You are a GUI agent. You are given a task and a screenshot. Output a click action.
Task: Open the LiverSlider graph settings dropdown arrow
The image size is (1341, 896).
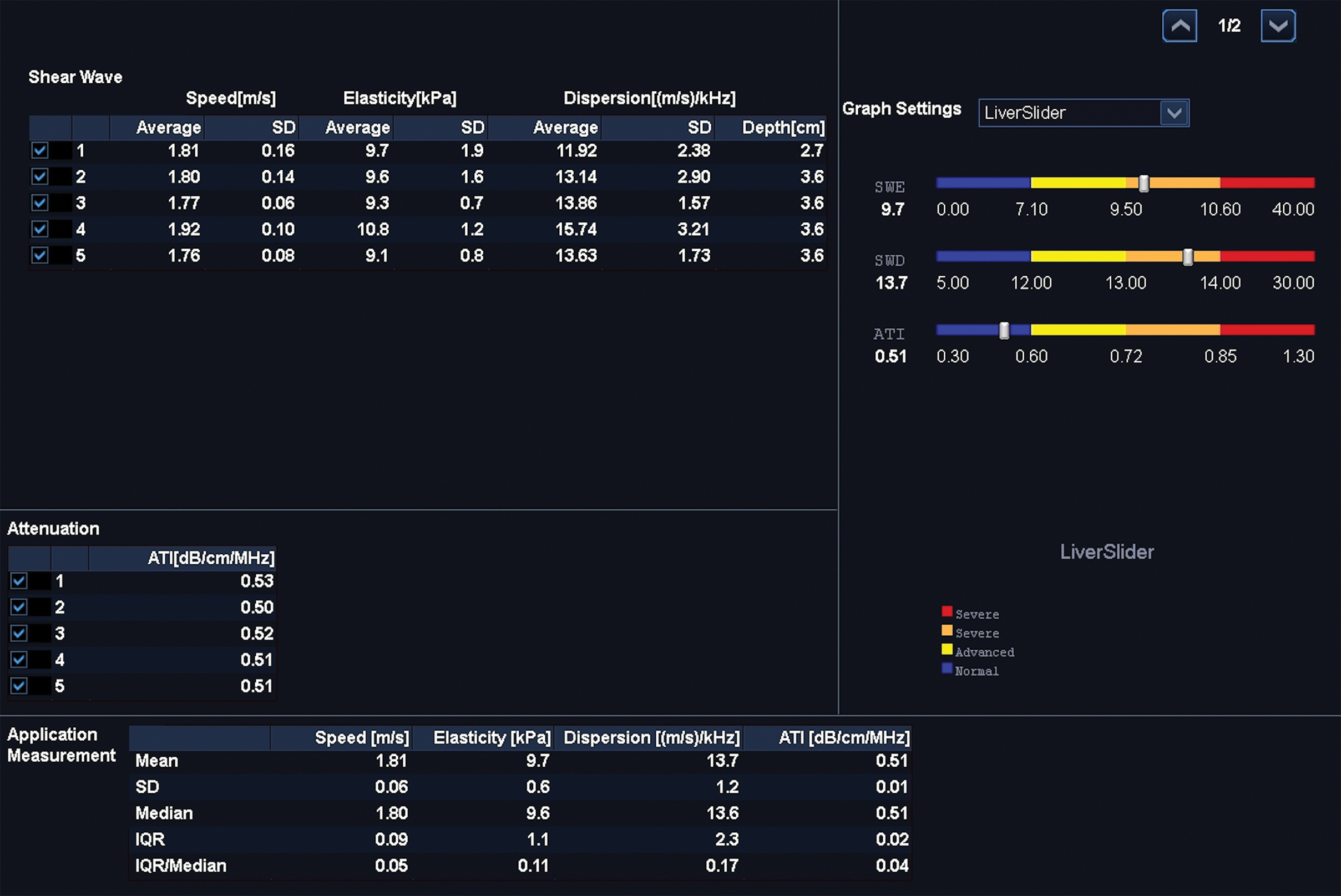[1174, 113]
